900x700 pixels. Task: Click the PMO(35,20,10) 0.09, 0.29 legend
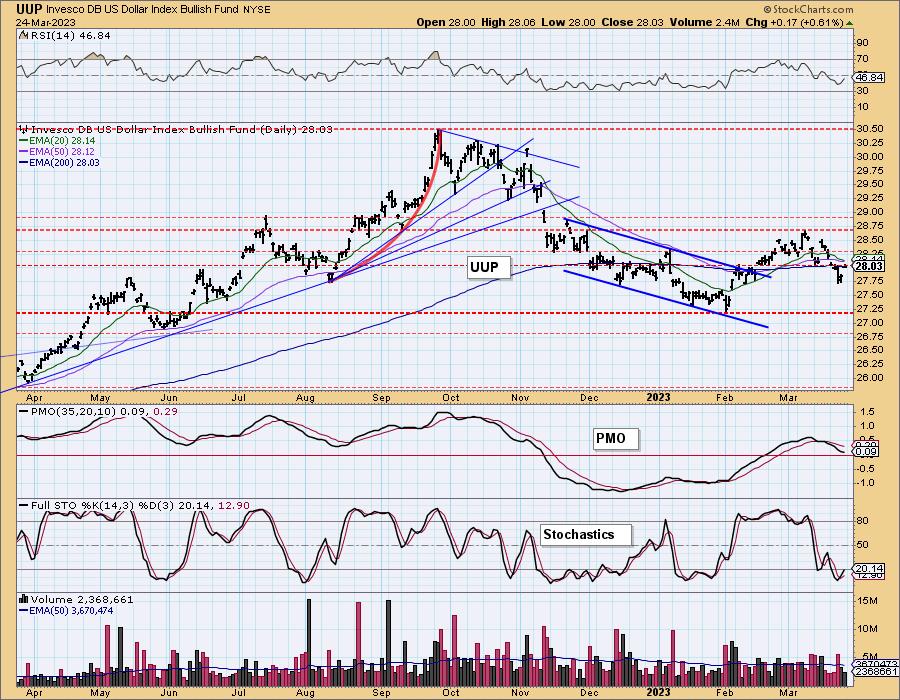click(x=98, y=411)
